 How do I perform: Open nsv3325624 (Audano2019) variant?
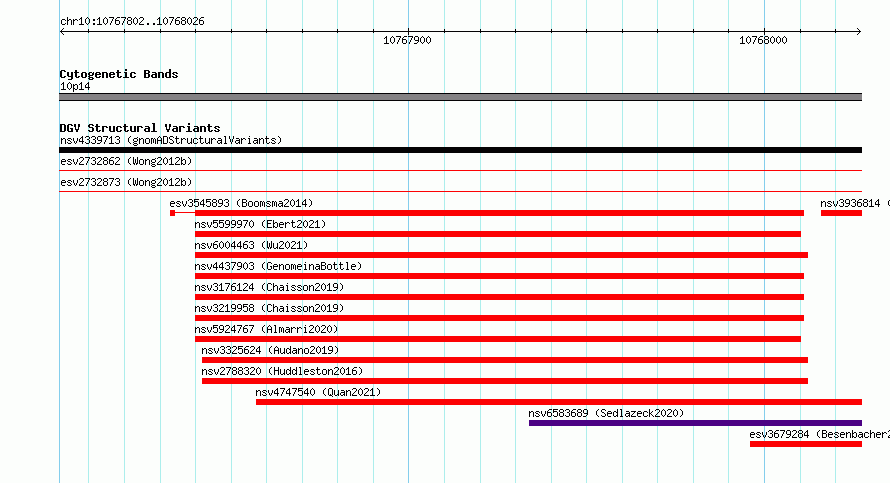click(x=270, y=350)
